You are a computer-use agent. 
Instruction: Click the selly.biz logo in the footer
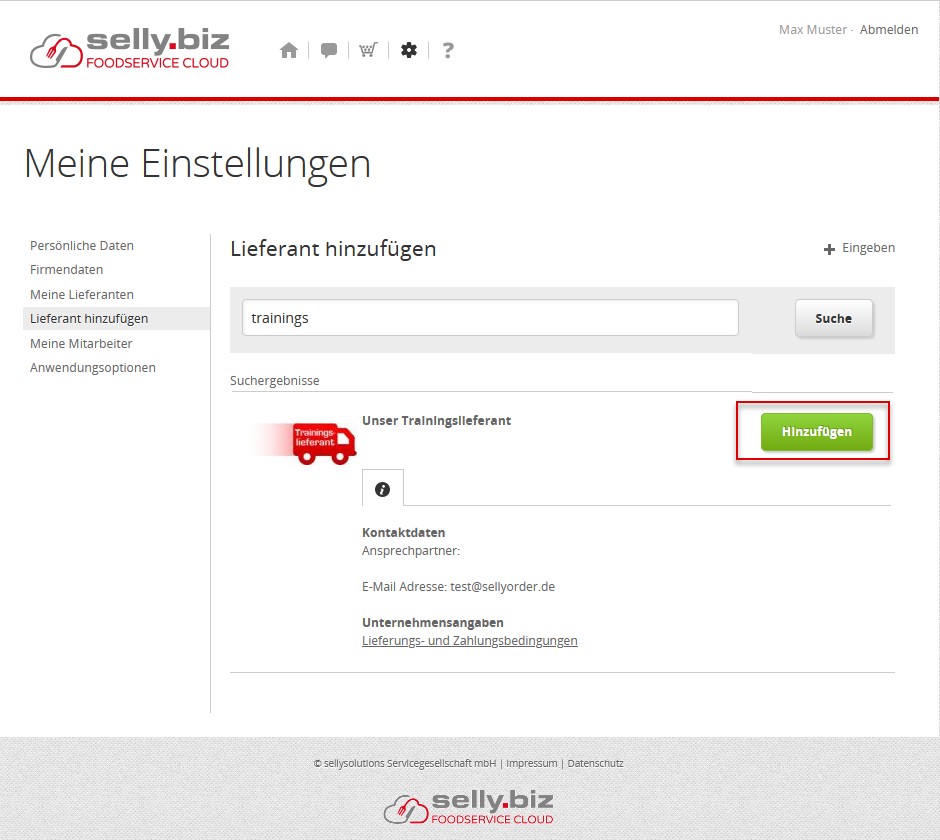(469, 806)
